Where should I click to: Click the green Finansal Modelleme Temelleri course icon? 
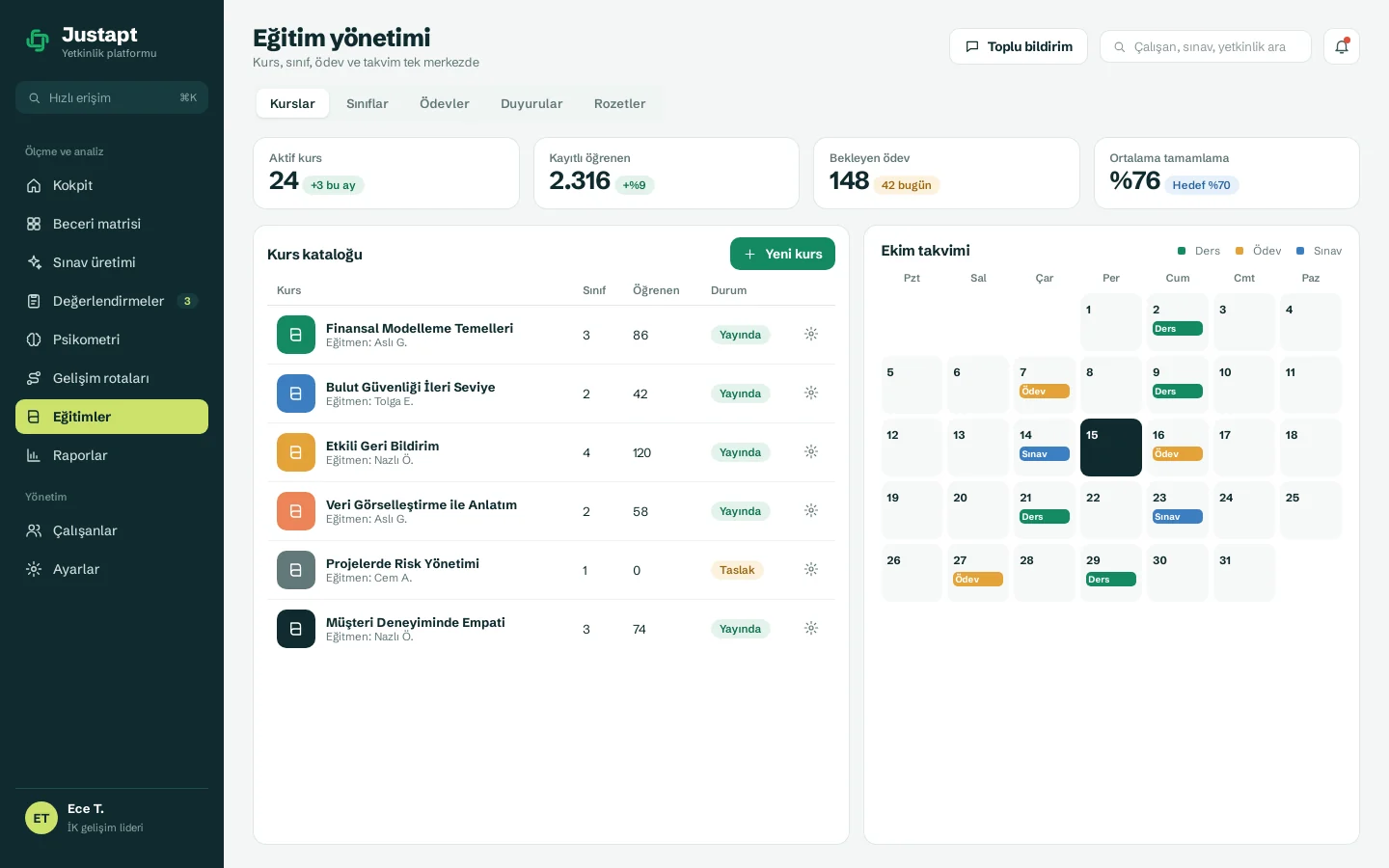click(296, 335)
